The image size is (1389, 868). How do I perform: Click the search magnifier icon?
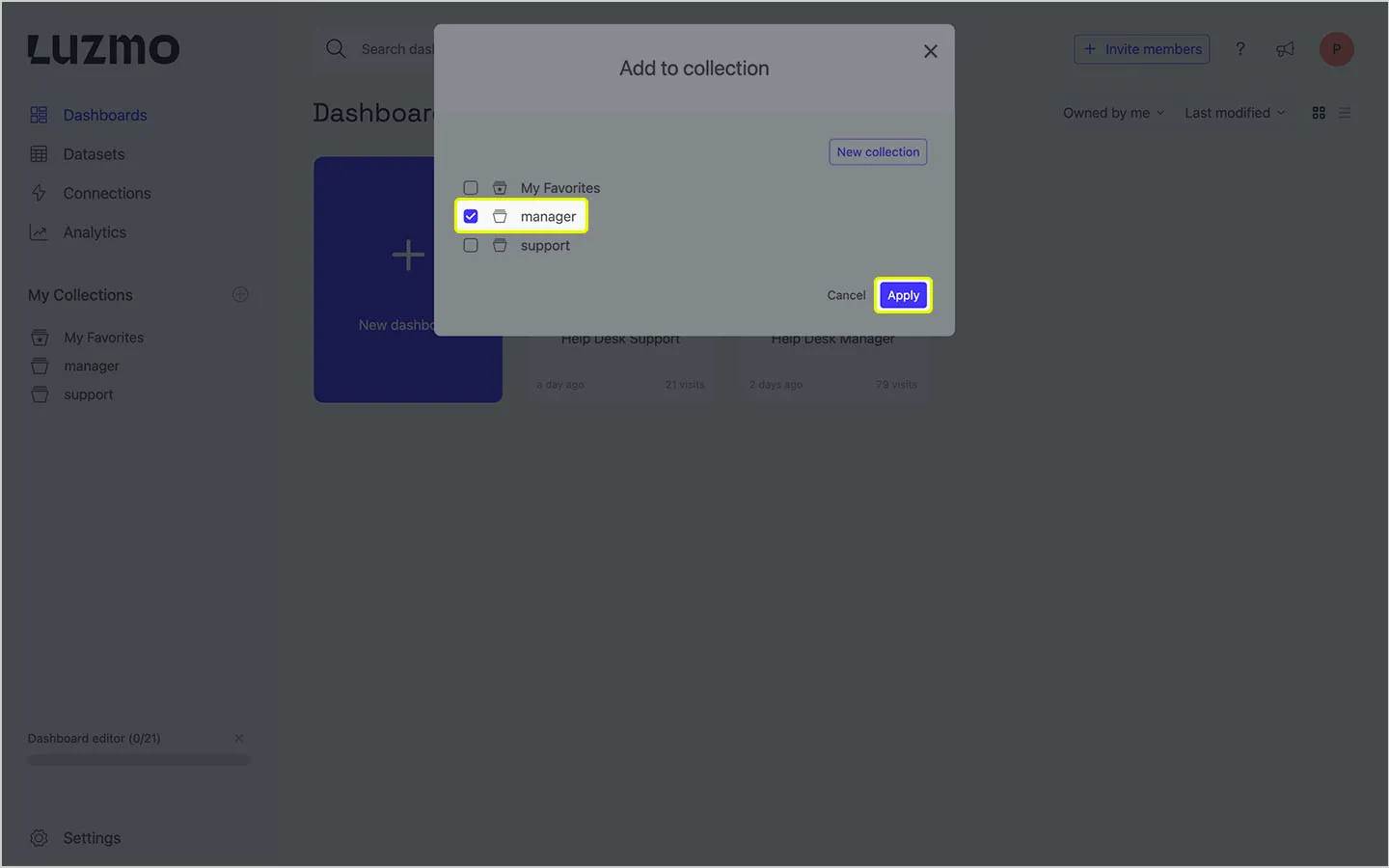tap(336, 49)
